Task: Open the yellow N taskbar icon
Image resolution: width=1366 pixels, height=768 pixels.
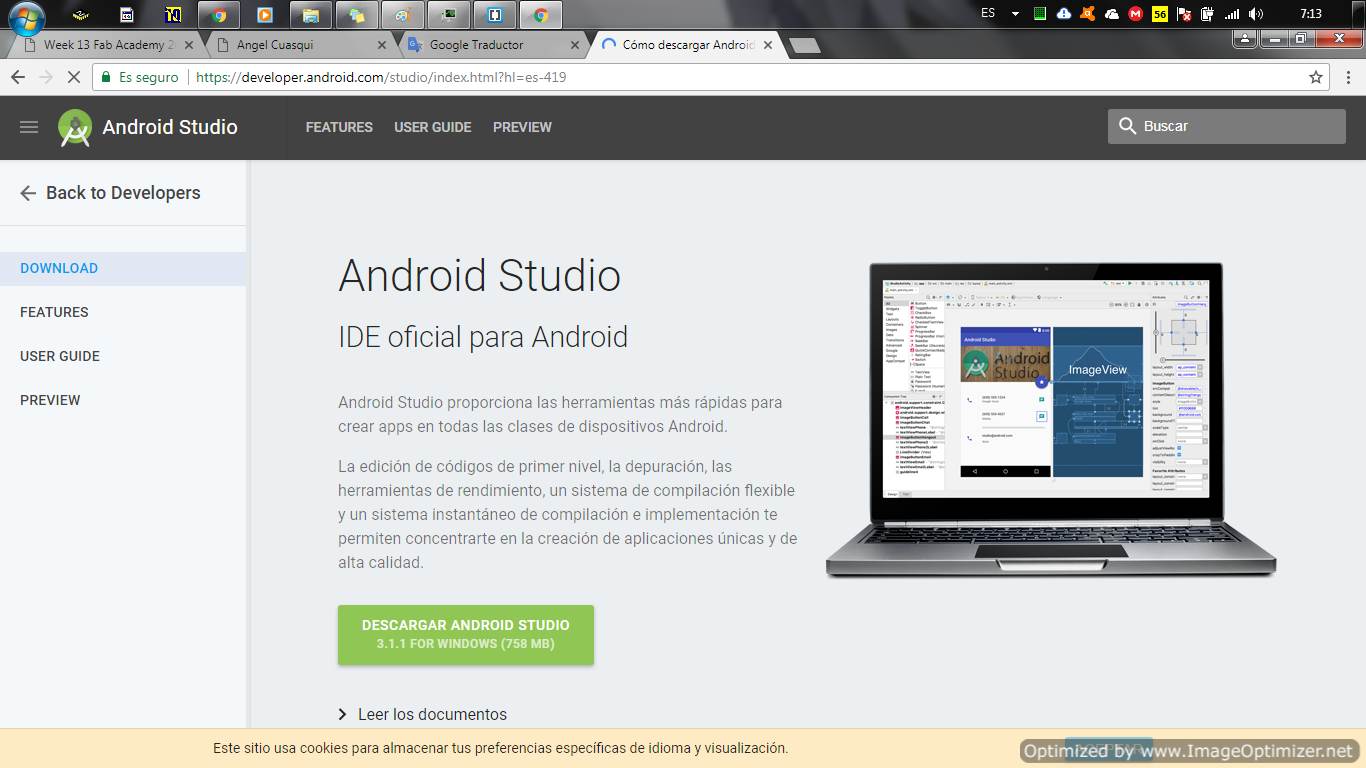Action: click(173, 15)
